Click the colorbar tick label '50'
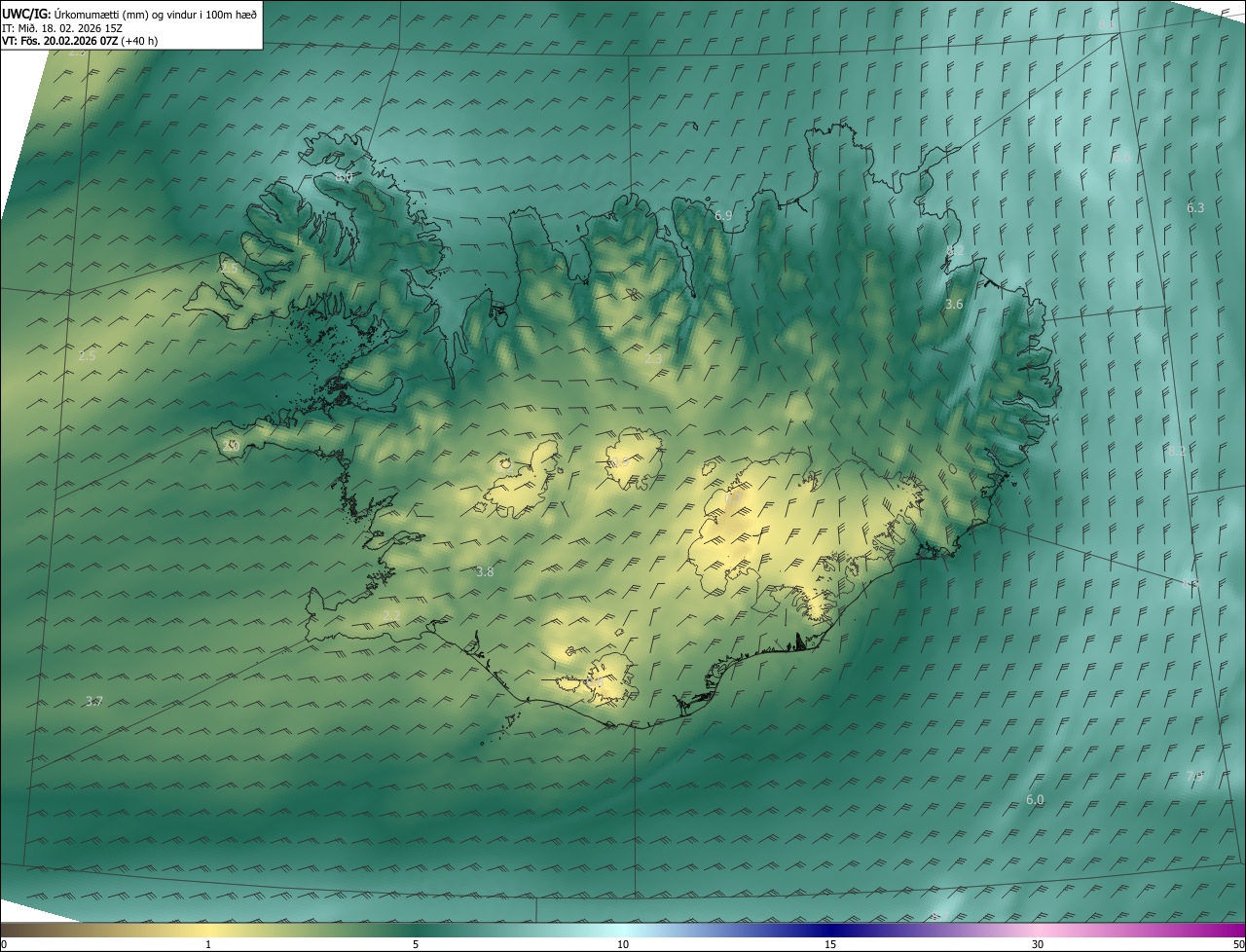Viewport: 1246px width, 952px height. pos(1238,944)
